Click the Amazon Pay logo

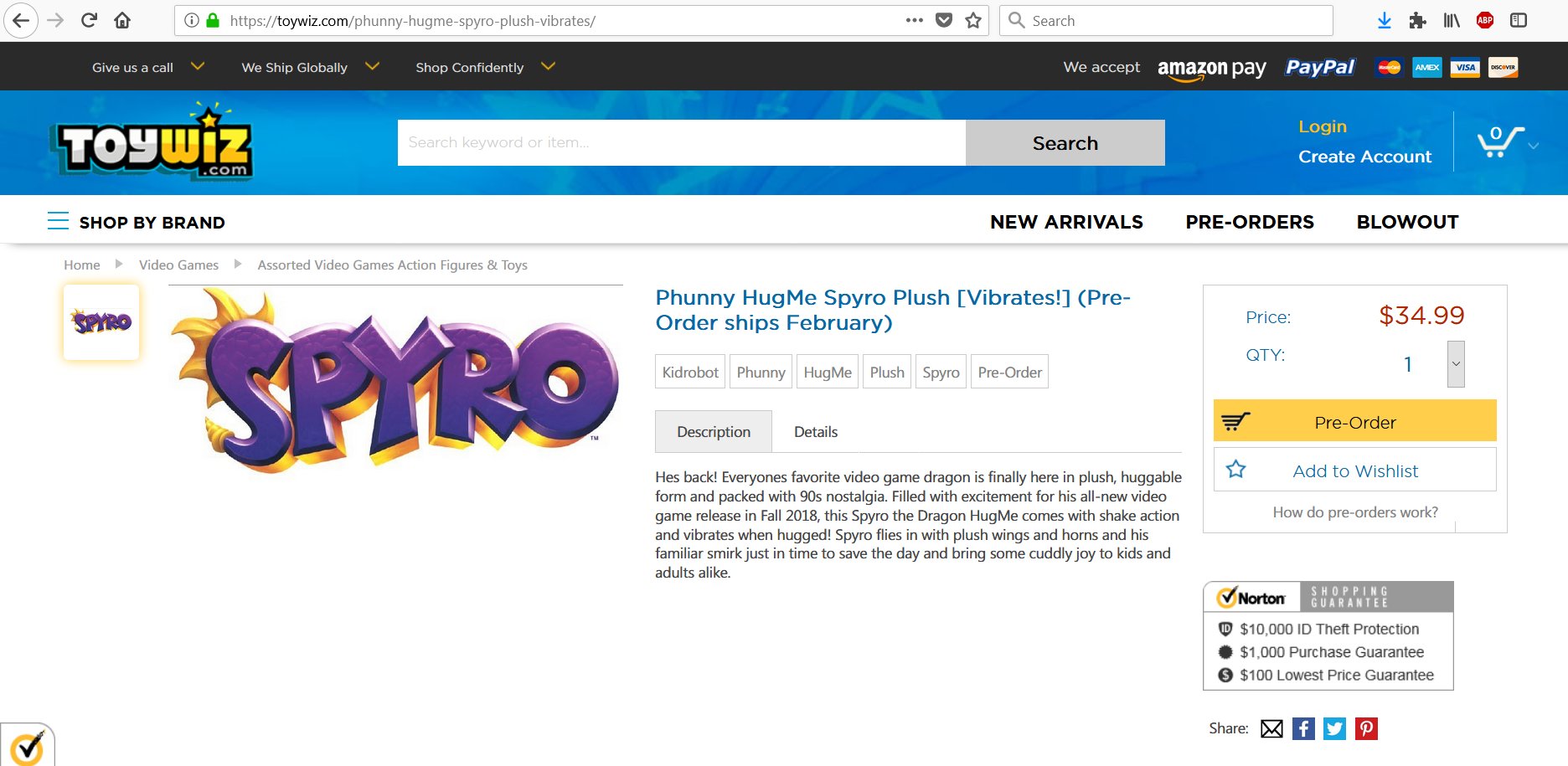(1211, 69)
